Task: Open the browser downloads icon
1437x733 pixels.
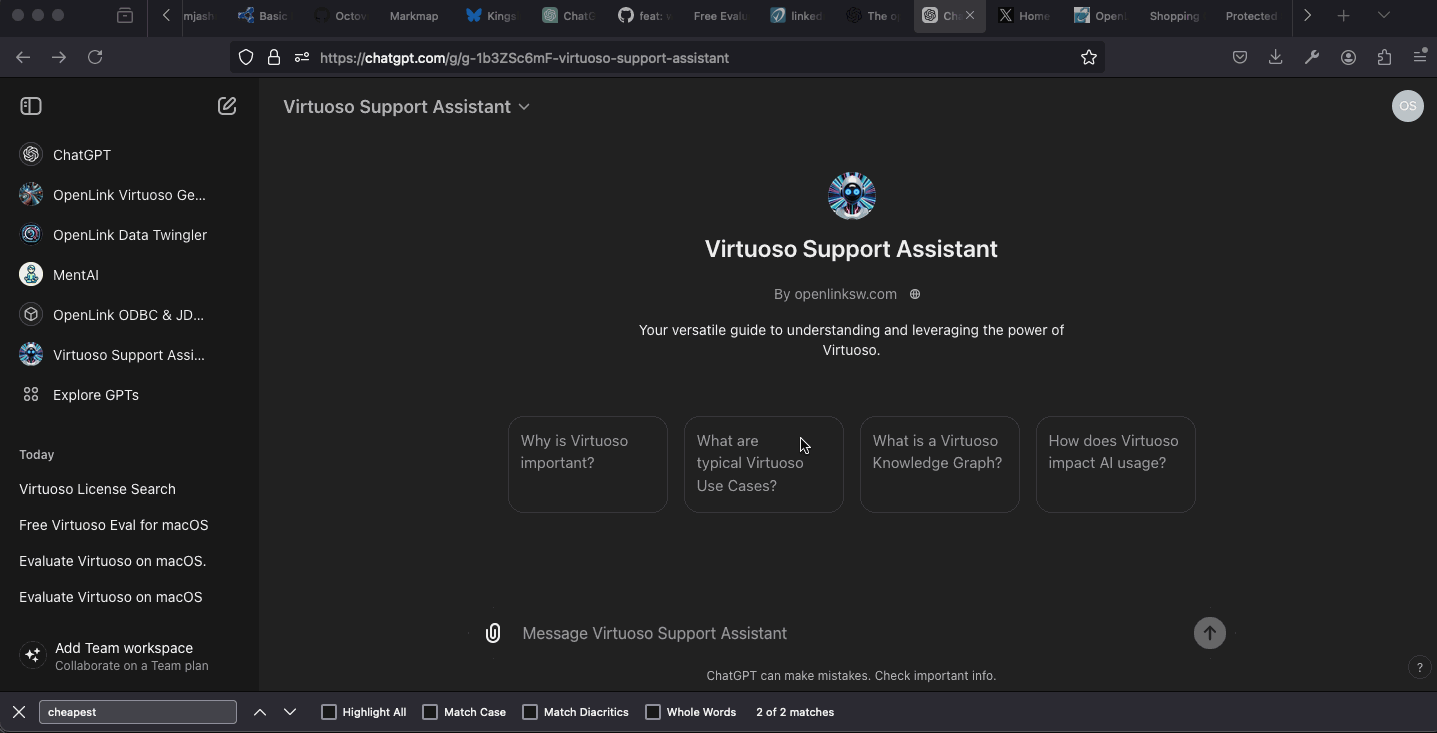Action: coord(1275,58)
